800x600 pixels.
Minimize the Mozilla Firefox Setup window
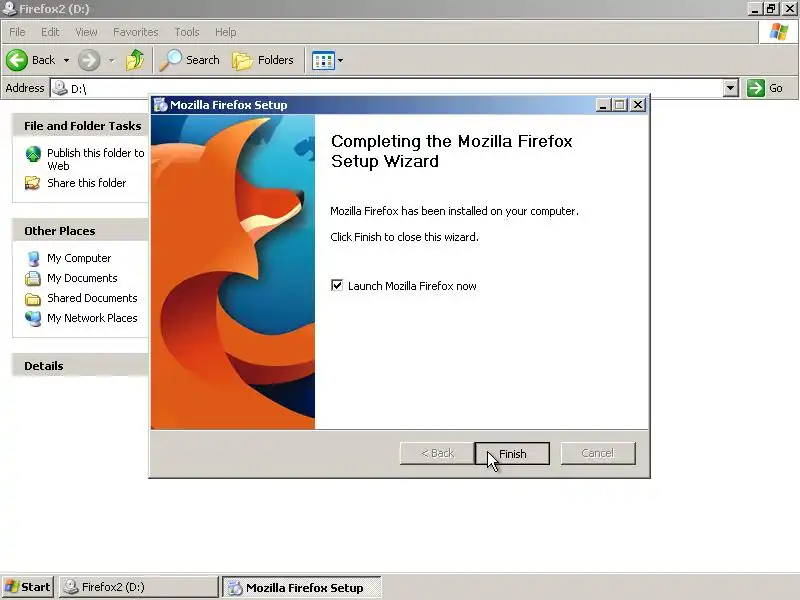(603, 105)
